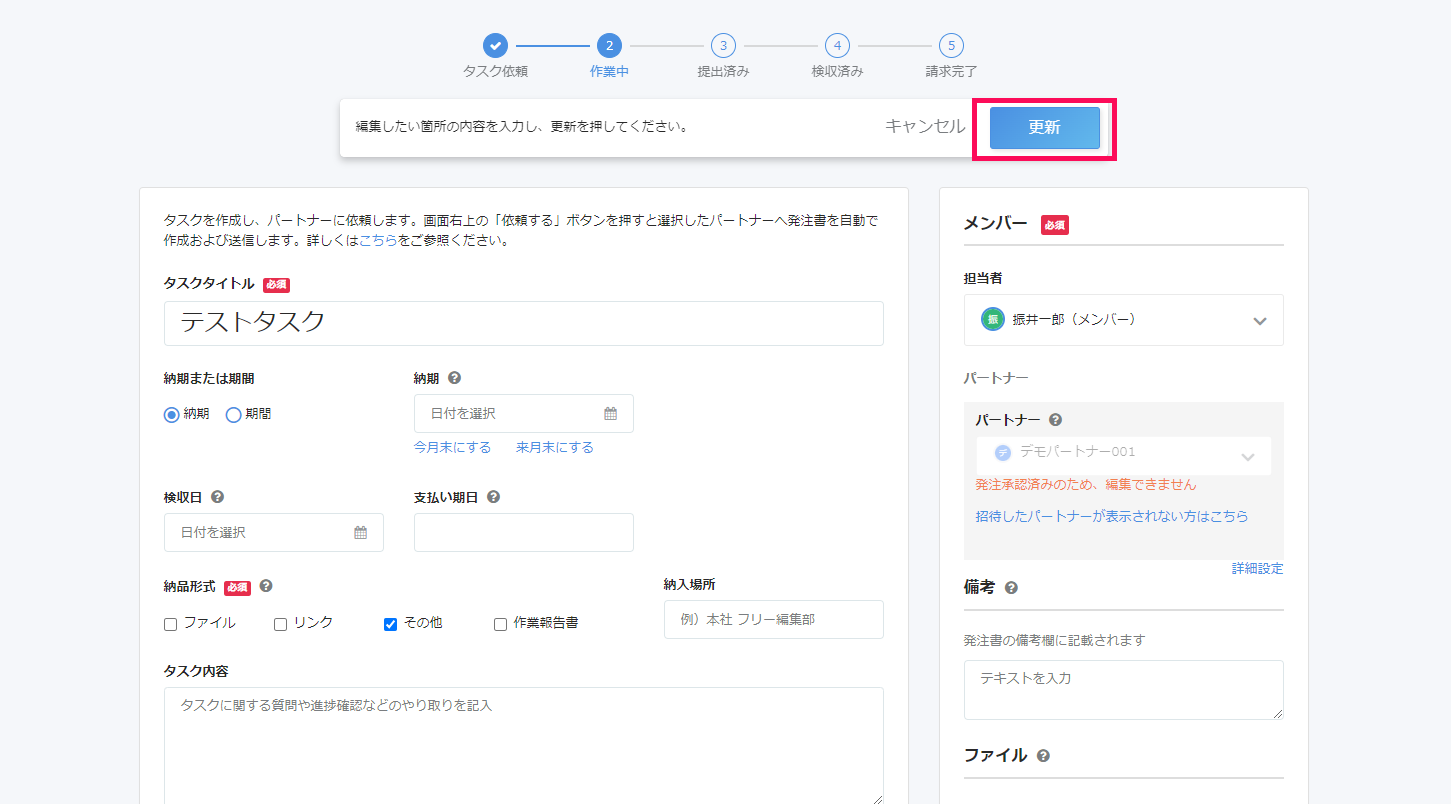Open calendar icon in 納期 date field
The image size is (1451, 804).
[610, 413]
